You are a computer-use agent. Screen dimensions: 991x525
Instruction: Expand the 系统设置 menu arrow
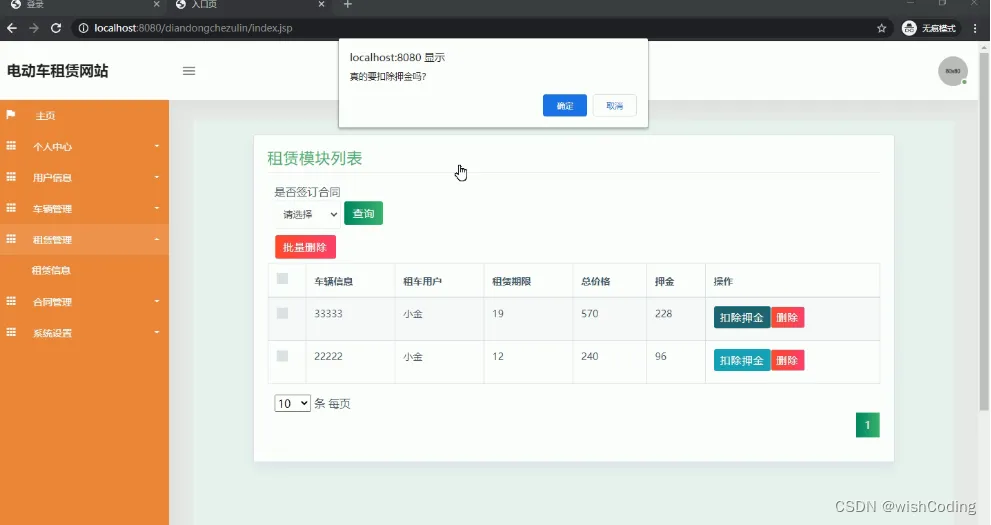tap(157, 332)
